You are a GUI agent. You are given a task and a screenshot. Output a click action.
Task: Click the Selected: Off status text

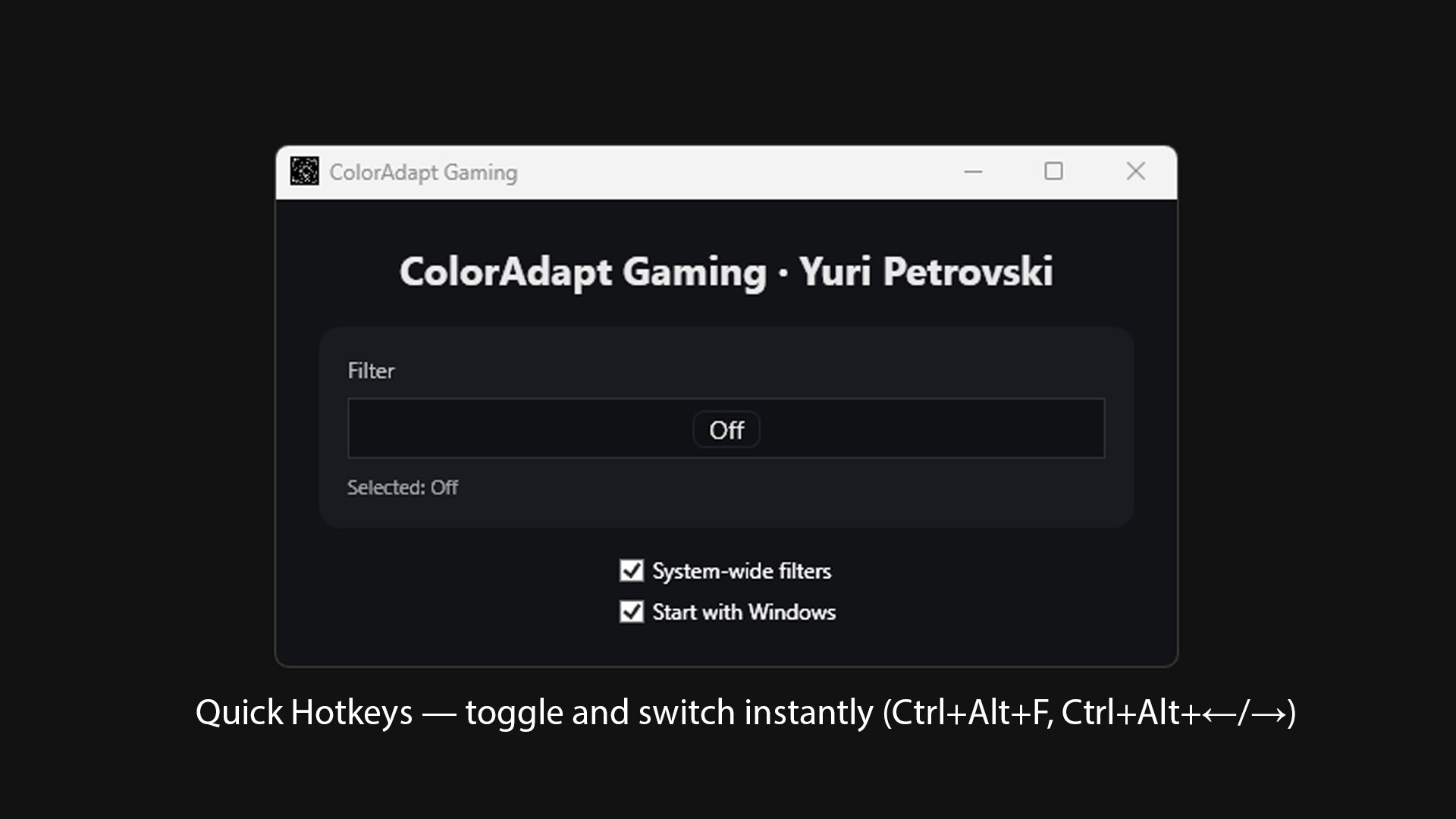[x=403, y=488]
